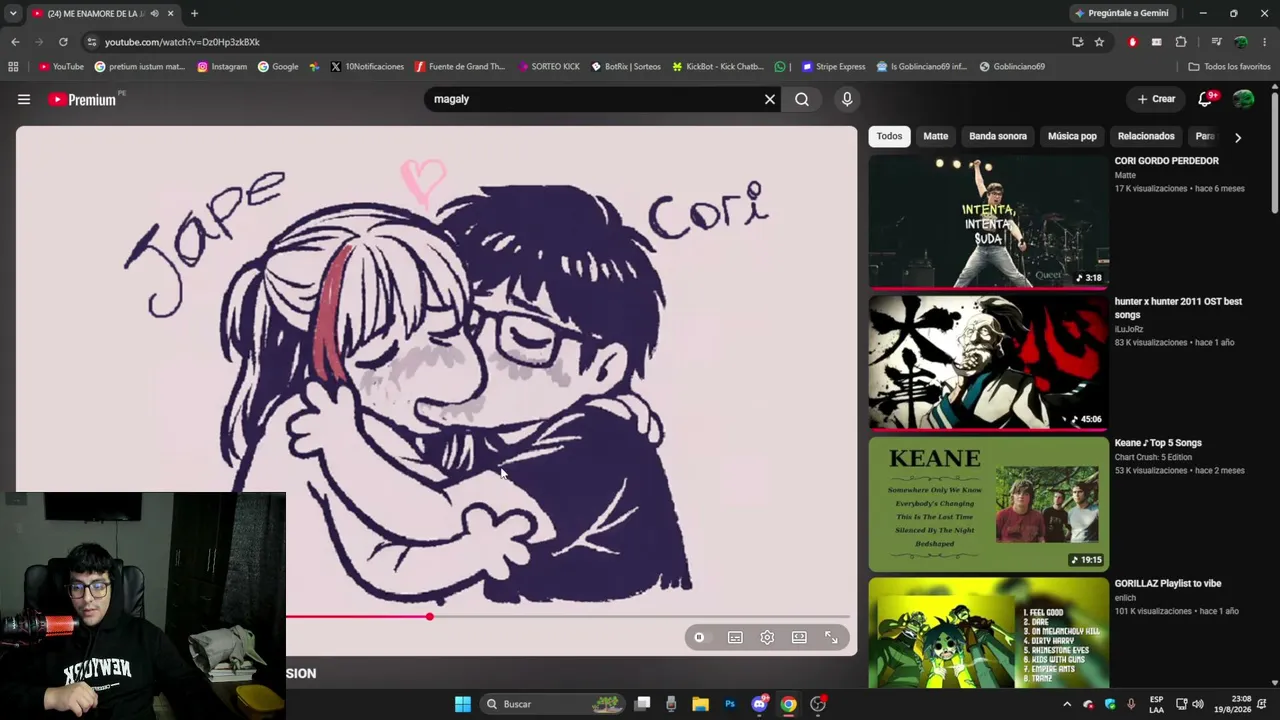Switch the ESP LAA input language

coord(1157,704)
